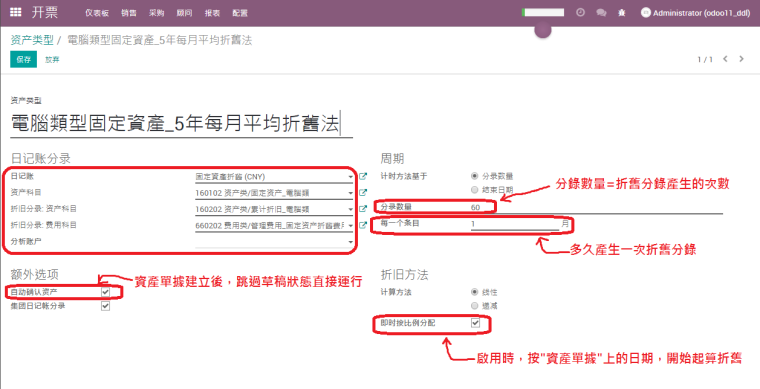Click the asset type name input field
This screenshot has height=389, width=760.
click(181, 124)
